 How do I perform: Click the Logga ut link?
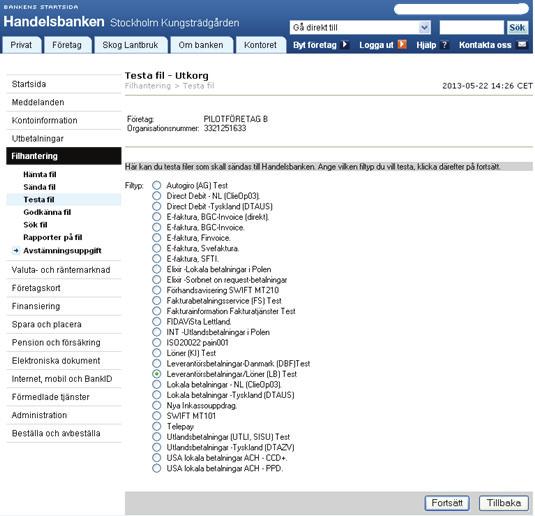(376, 45)
